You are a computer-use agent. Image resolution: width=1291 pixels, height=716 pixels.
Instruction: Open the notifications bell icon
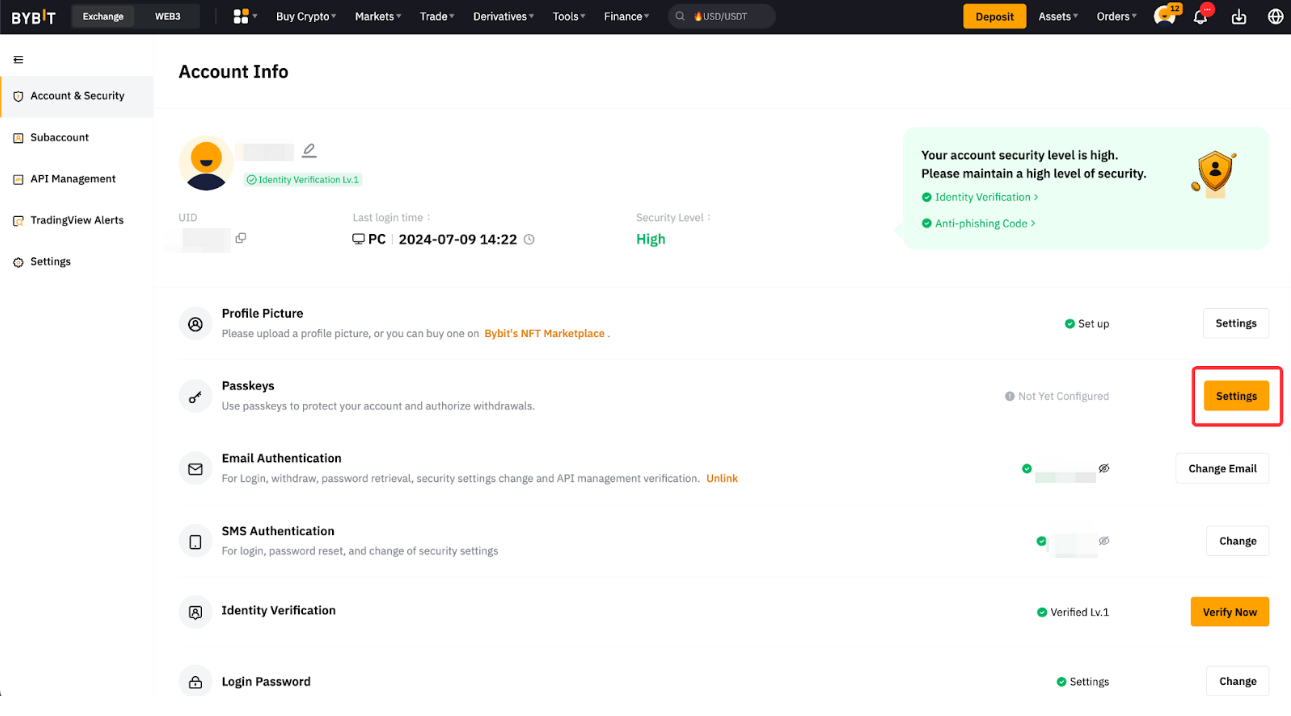point(1201,16)
